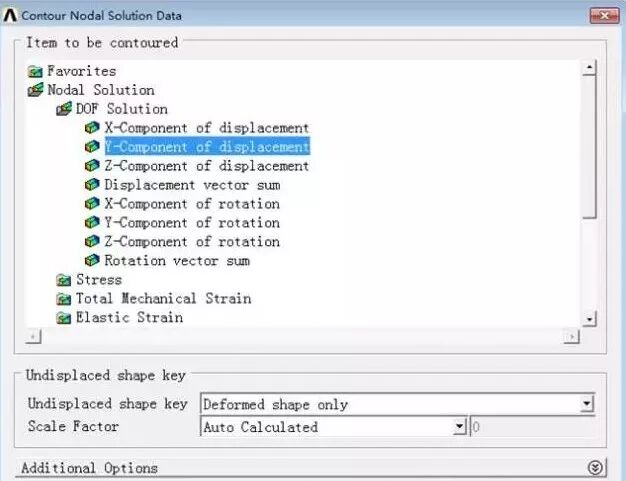Select Z-Component of displacement
The image size is (626, 481).
(x=207, y=166)
